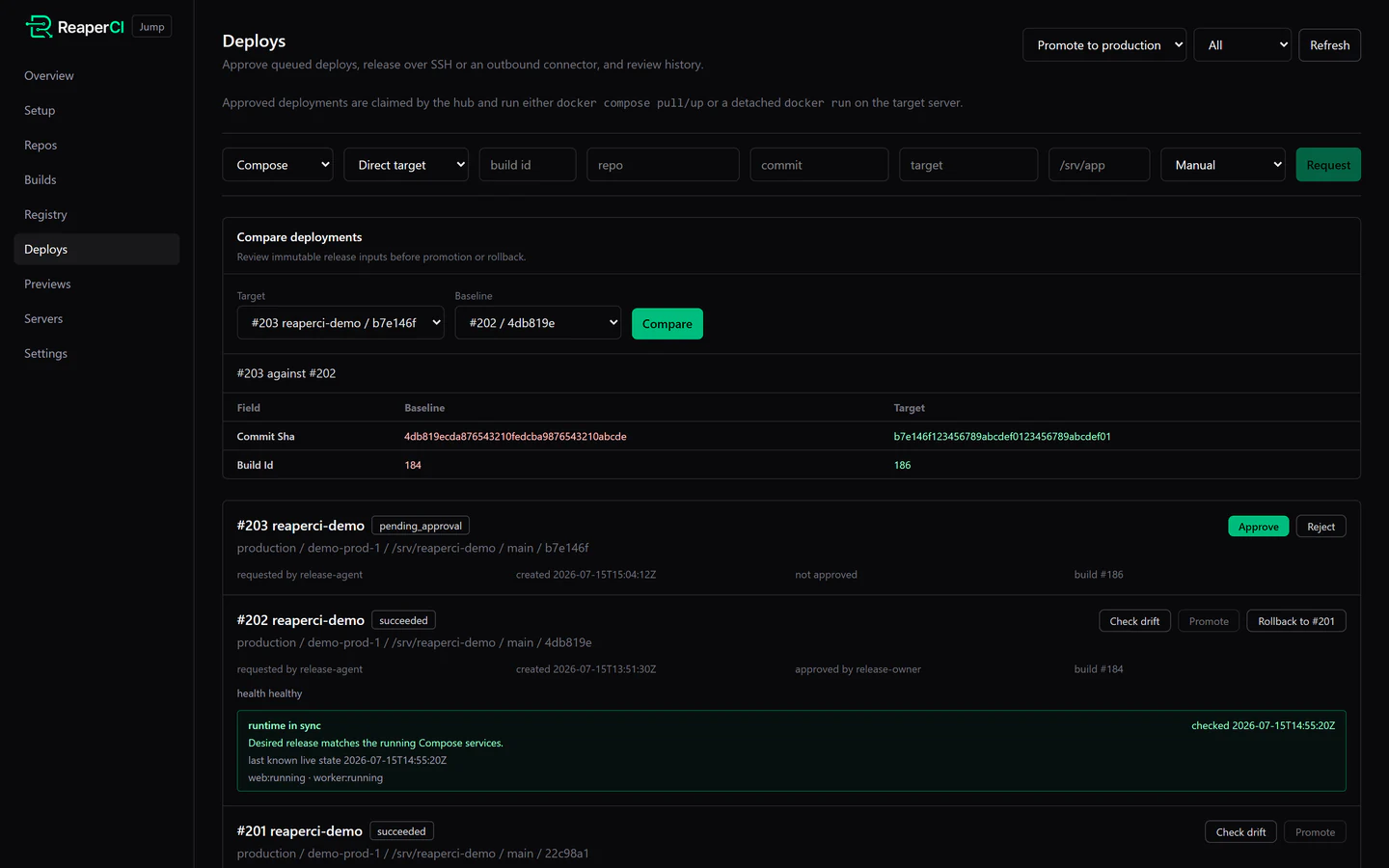Screen dimensions: 1389x868
Task: Open Previews from the sidebar
Action: point(96,284)
